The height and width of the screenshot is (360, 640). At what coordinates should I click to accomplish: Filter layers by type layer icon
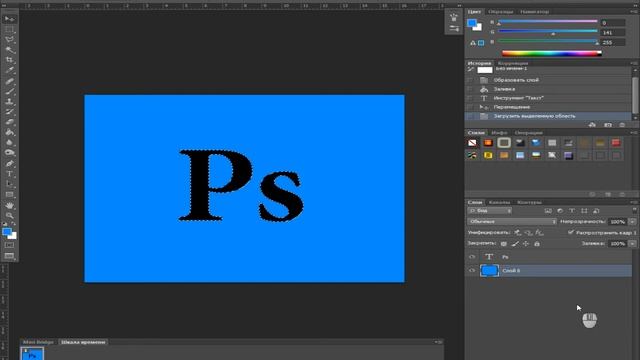click(572, 211)
